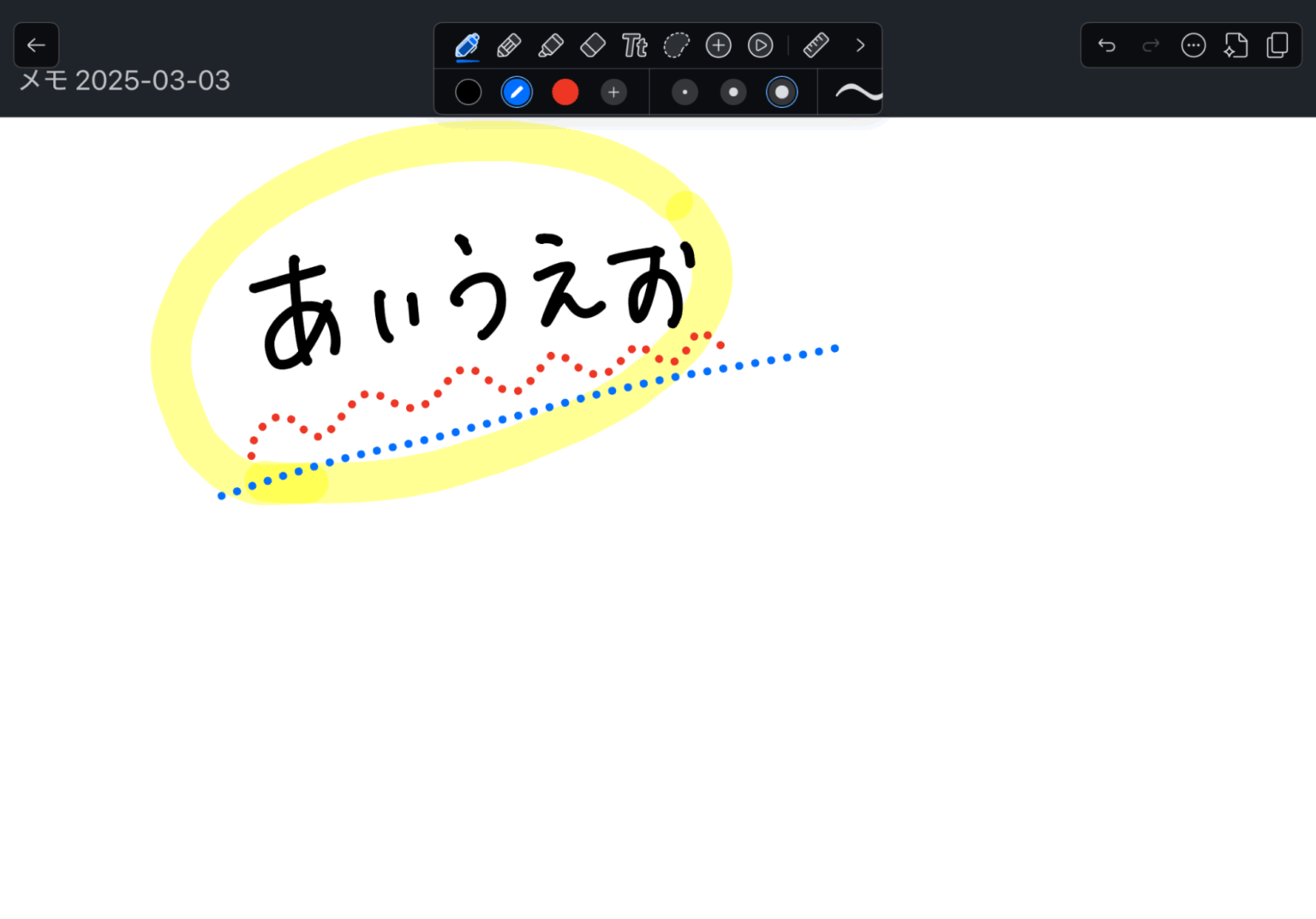Tap the blue dotted line on canvas
The image size is (1316, 919).
click(528, 421)
